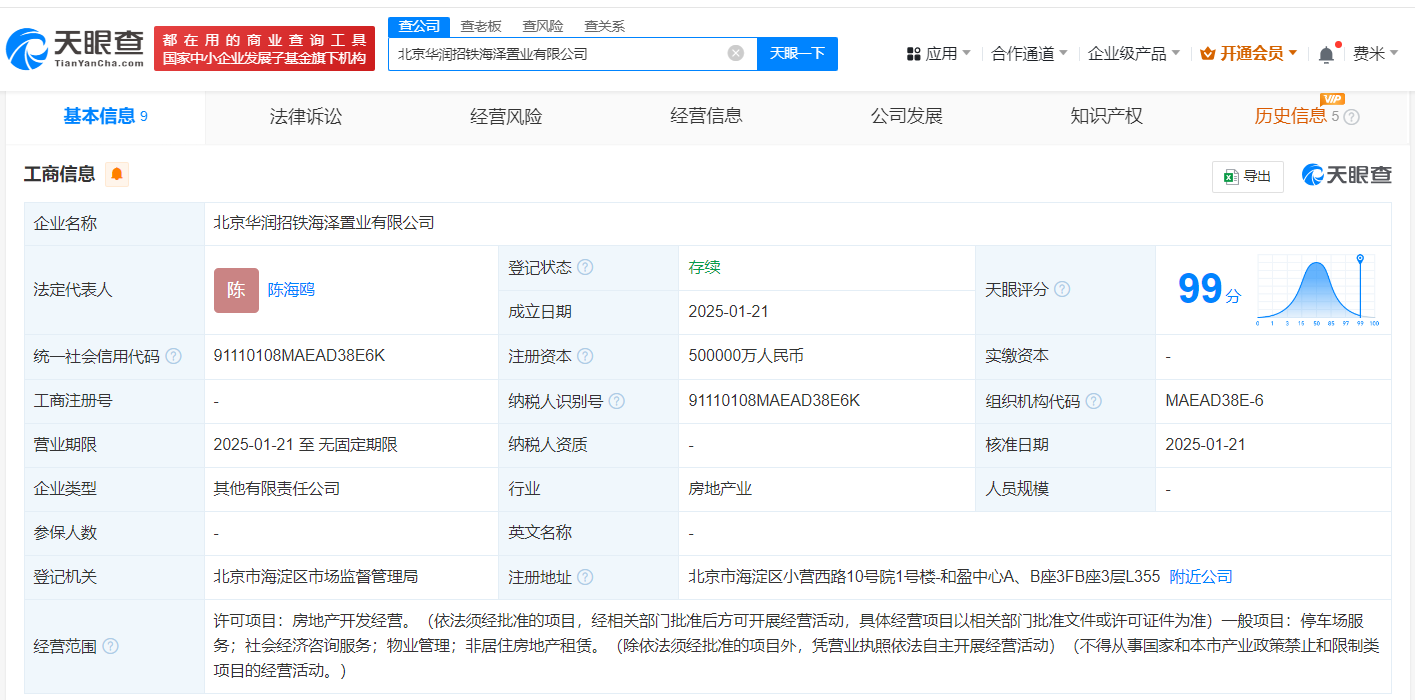The width and height of the screenshot is (1415, 700).
Task: Expand the 企业级产品 dropdown
Action: [1133, 54]
